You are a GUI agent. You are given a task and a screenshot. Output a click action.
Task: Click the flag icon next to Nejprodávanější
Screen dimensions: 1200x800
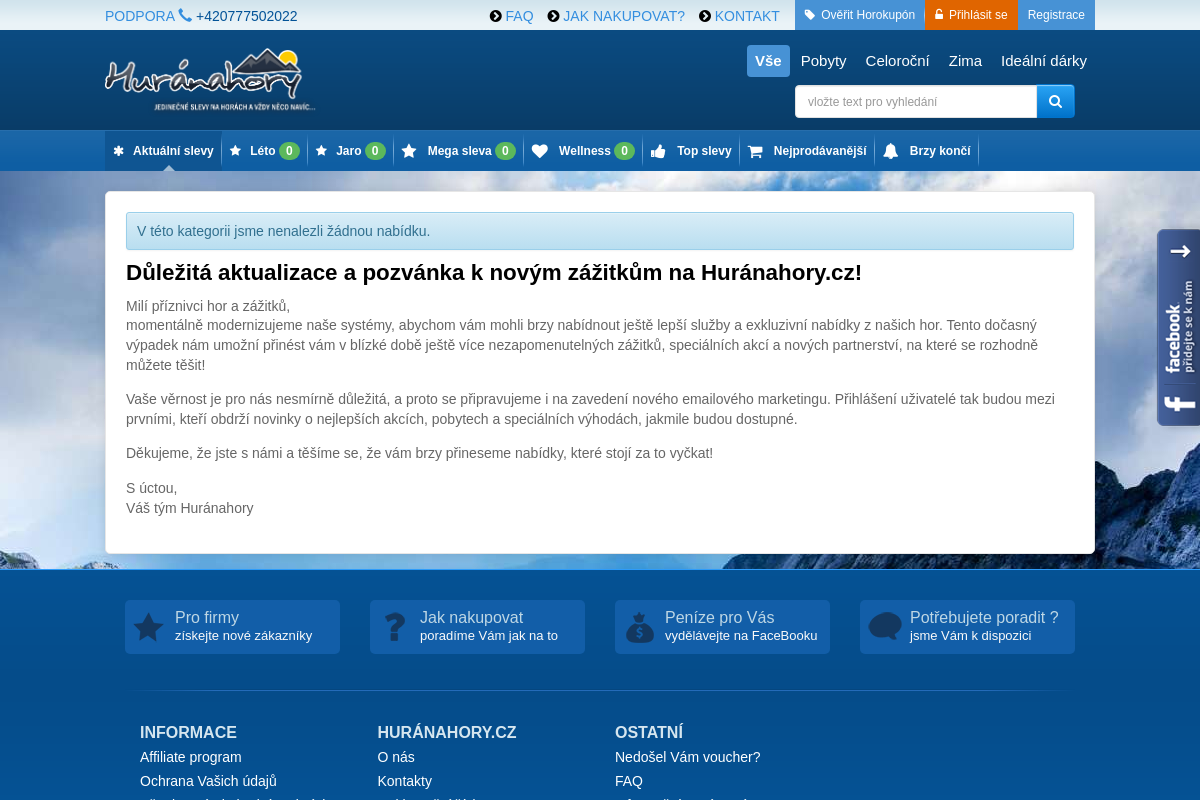[756, 150]
